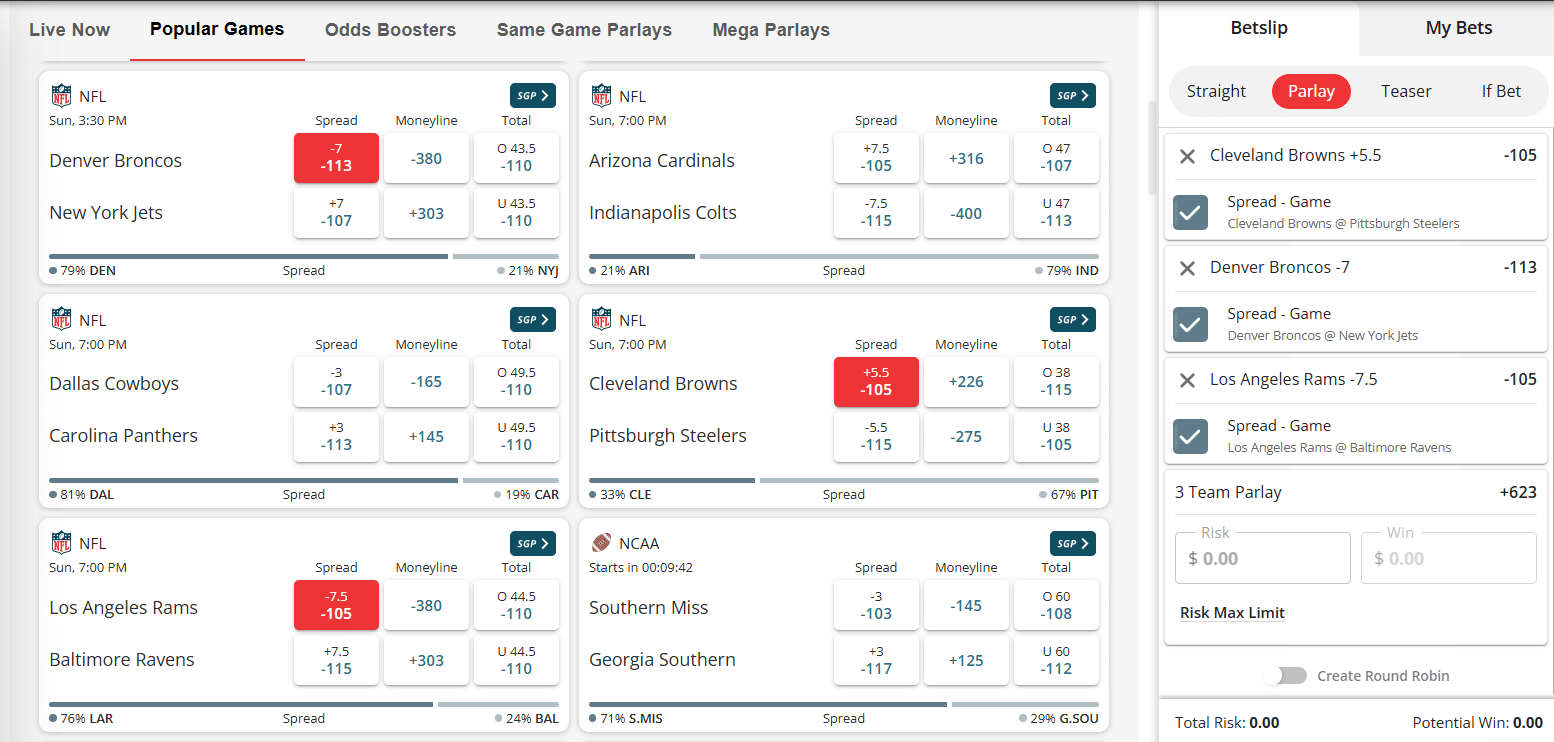The image size is (1554, 742).
Task: Open the Odds Boosters tab
Action: coord(390,30)
